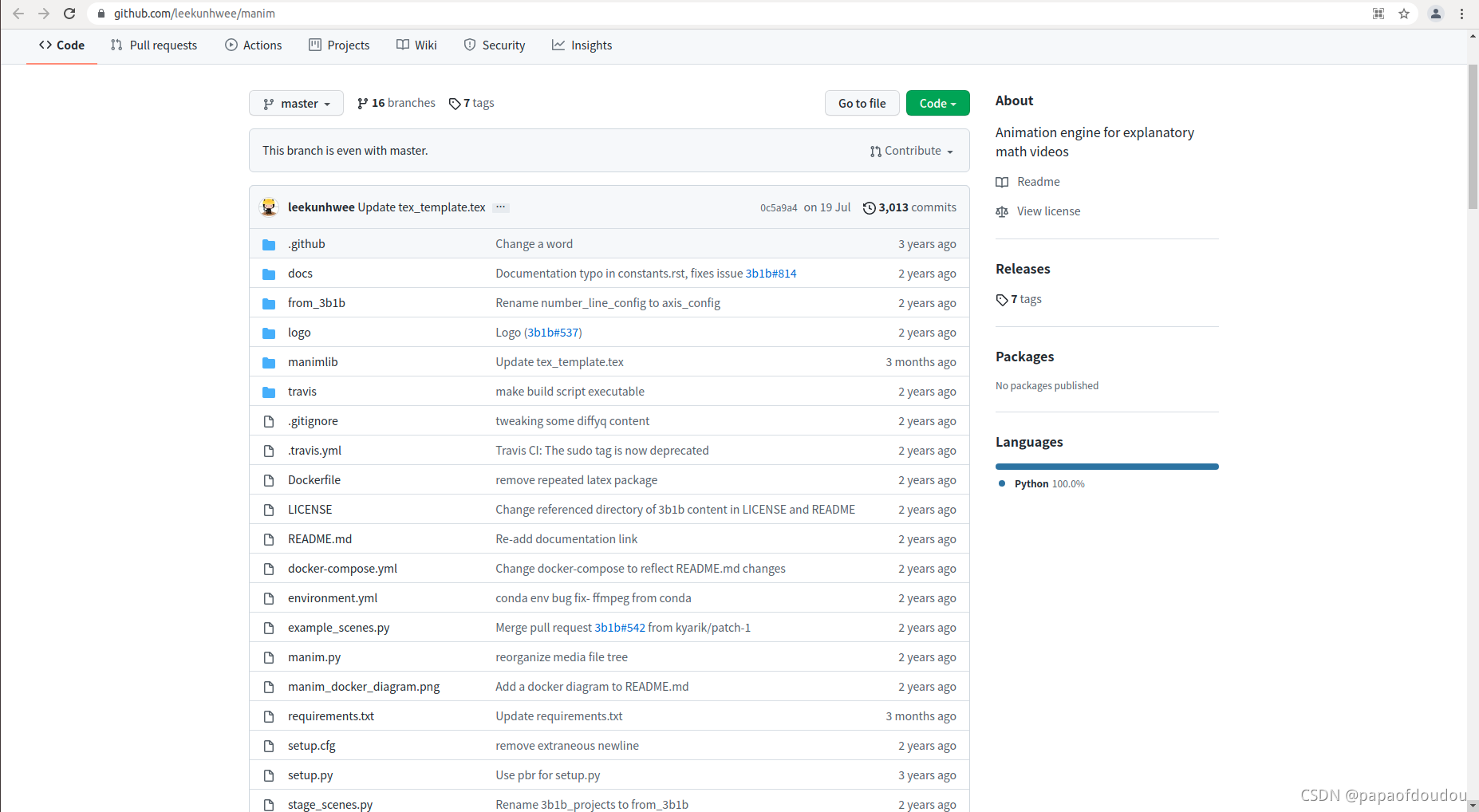Image resolution: width=1479 pixels, height=812 pixels.
Task: Click the .github folder icon
Action: pos(269,244)
